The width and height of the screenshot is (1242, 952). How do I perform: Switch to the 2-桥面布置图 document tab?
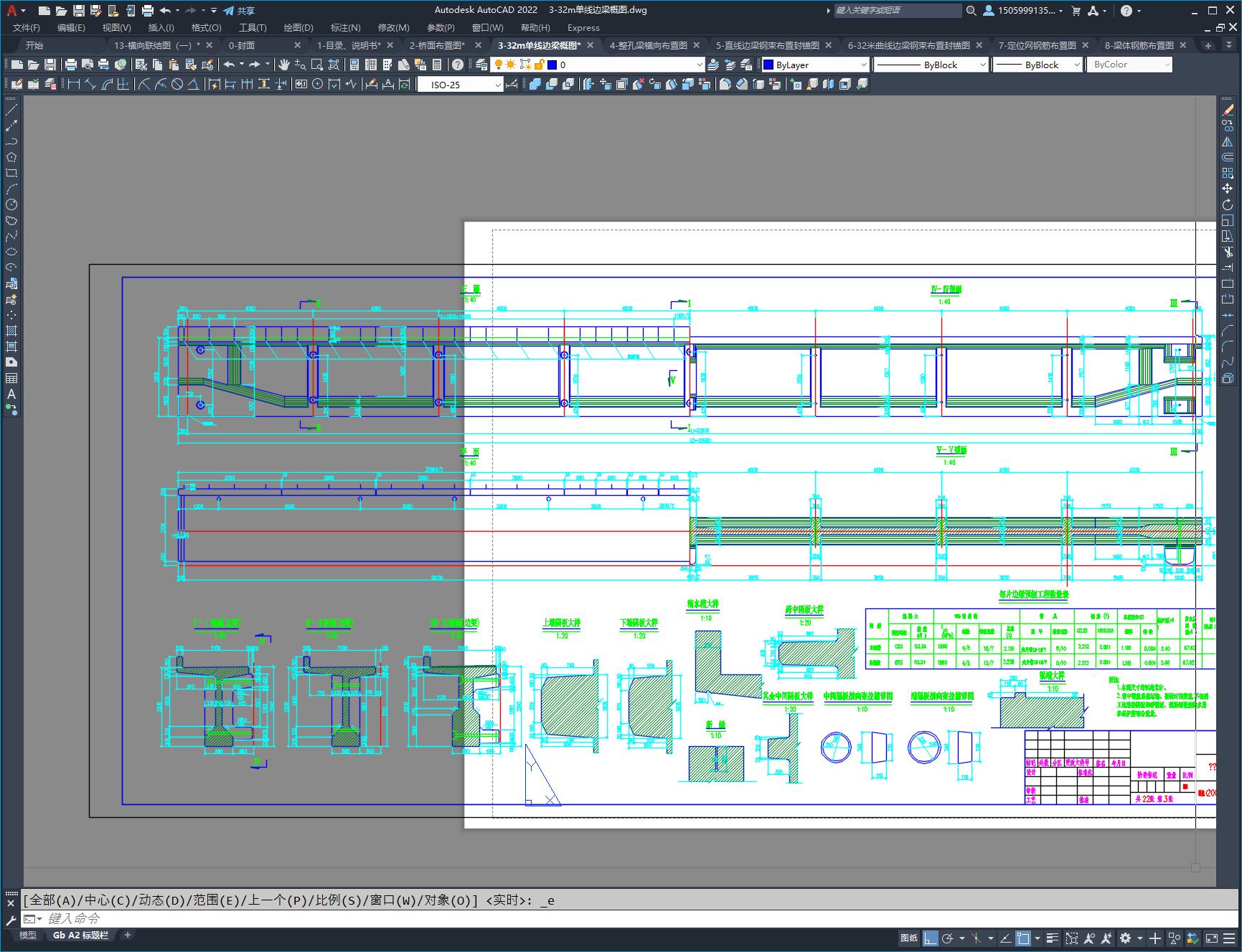[x=437, y=45]
